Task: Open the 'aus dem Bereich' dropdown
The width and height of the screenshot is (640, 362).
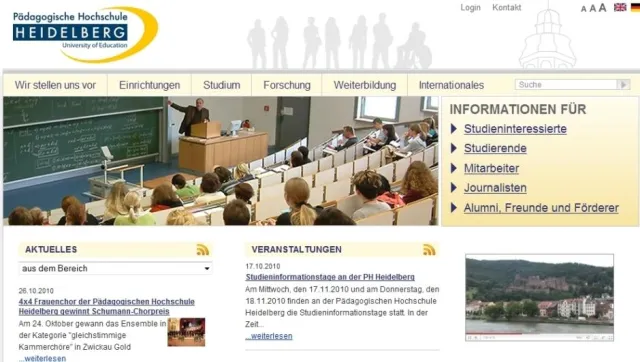Action: click(x=116, y=268)
